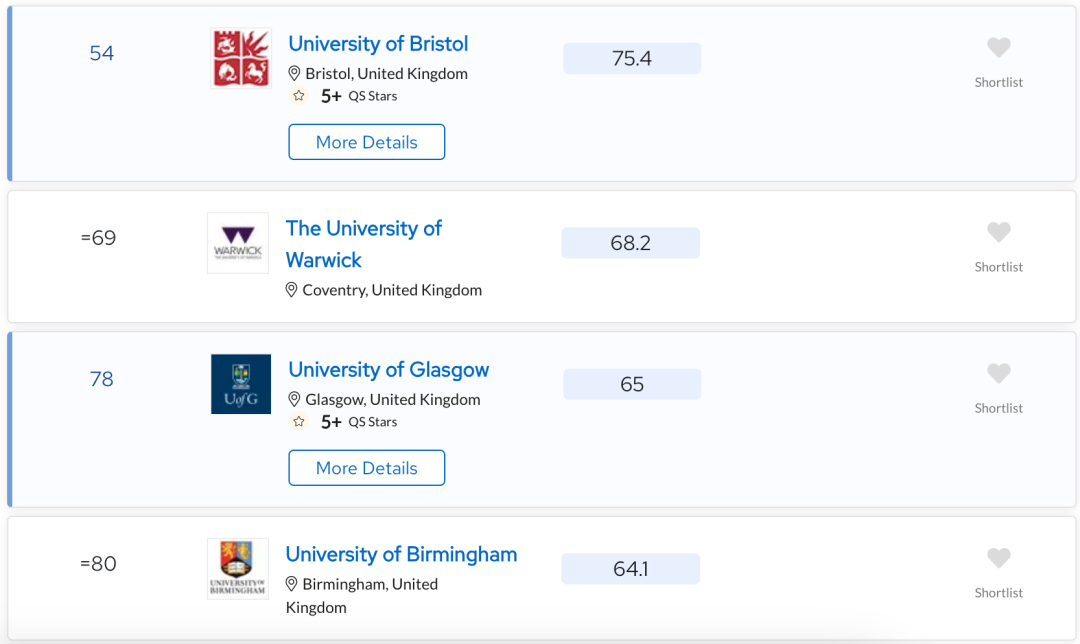Click the 75.4 score box for Bristol

[632, 59]
